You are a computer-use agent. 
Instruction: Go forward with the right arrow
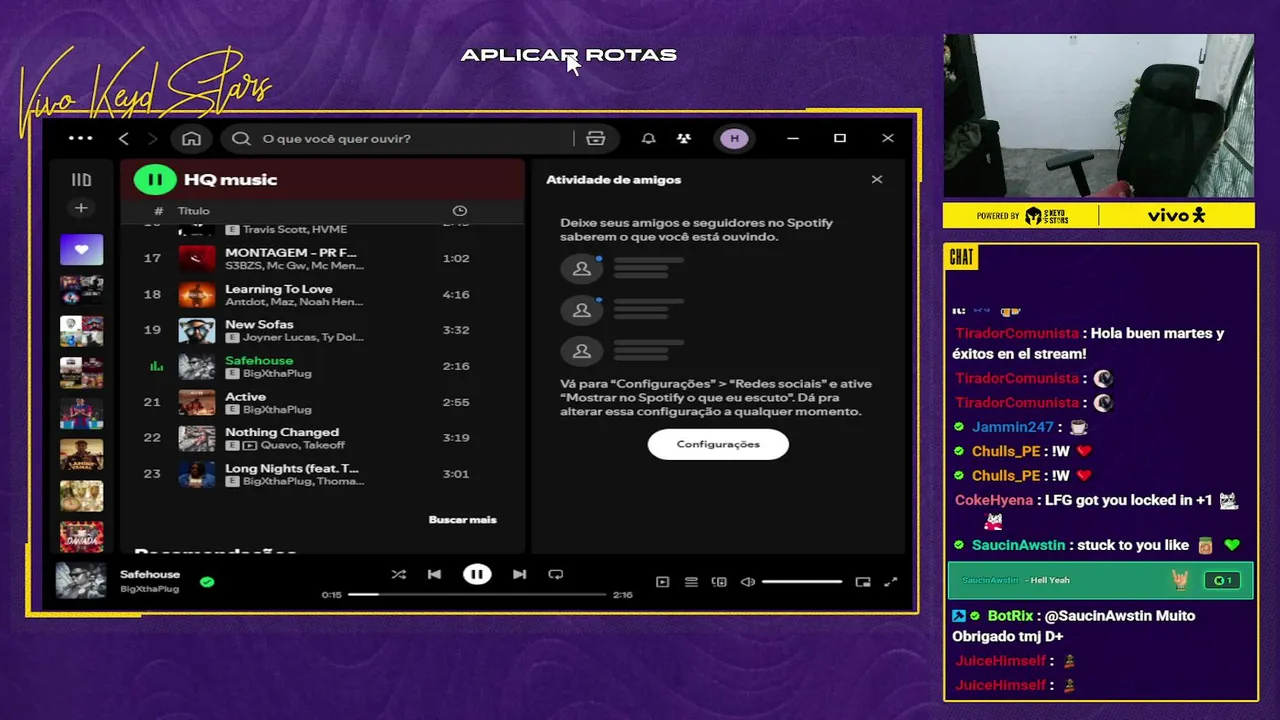(153, 139)
